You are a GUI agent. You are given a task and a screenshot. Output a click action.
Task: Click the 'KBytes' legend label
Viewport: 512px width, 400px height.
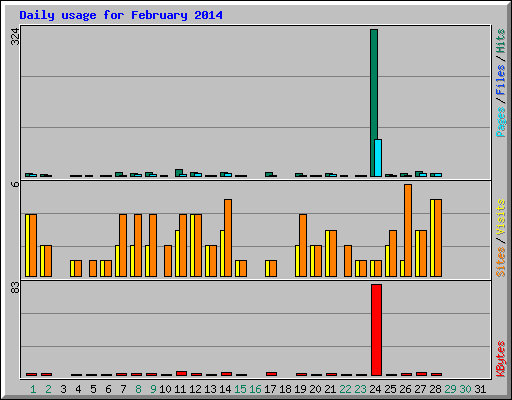coord(500,359)
